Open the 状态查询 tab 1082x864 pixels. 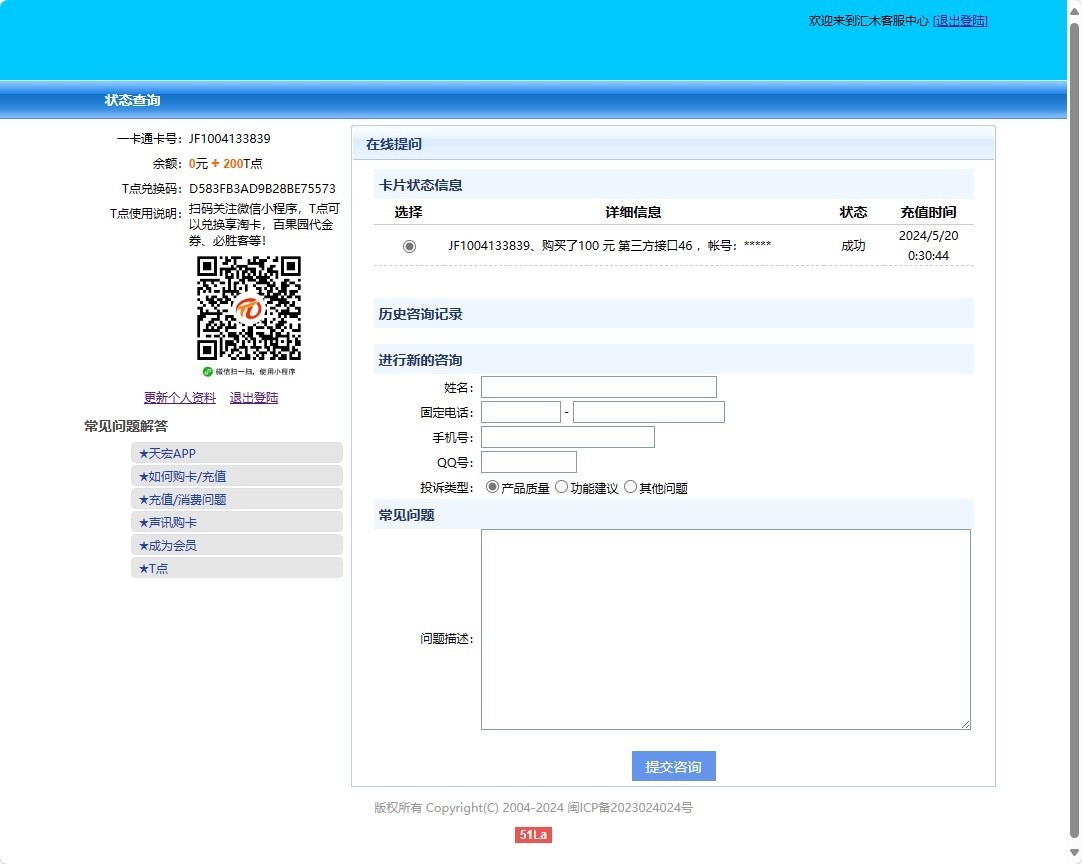click(132, 100)
